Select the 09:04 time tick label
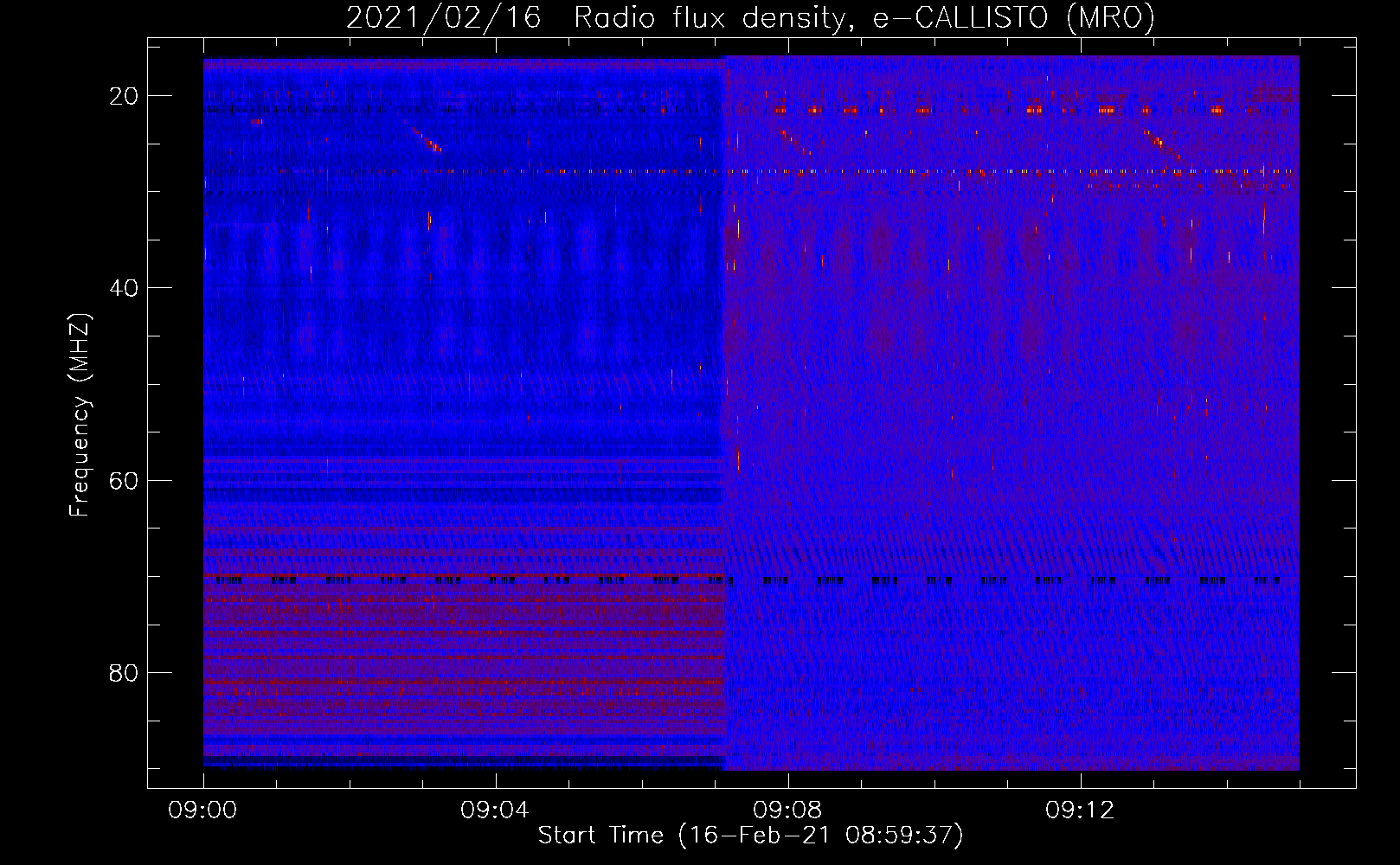The image size is (1400, 865). coord(495,811)
